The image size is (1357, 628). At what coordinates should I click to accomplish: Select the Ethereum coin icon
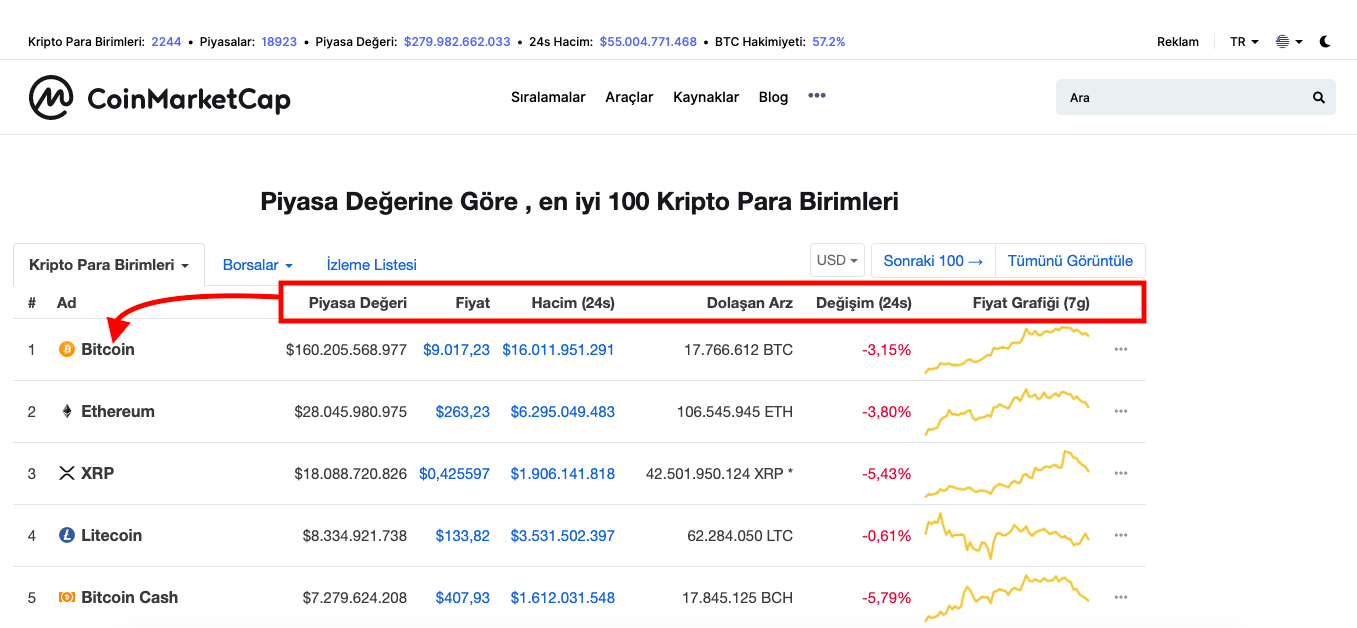[x=66, y=411]
